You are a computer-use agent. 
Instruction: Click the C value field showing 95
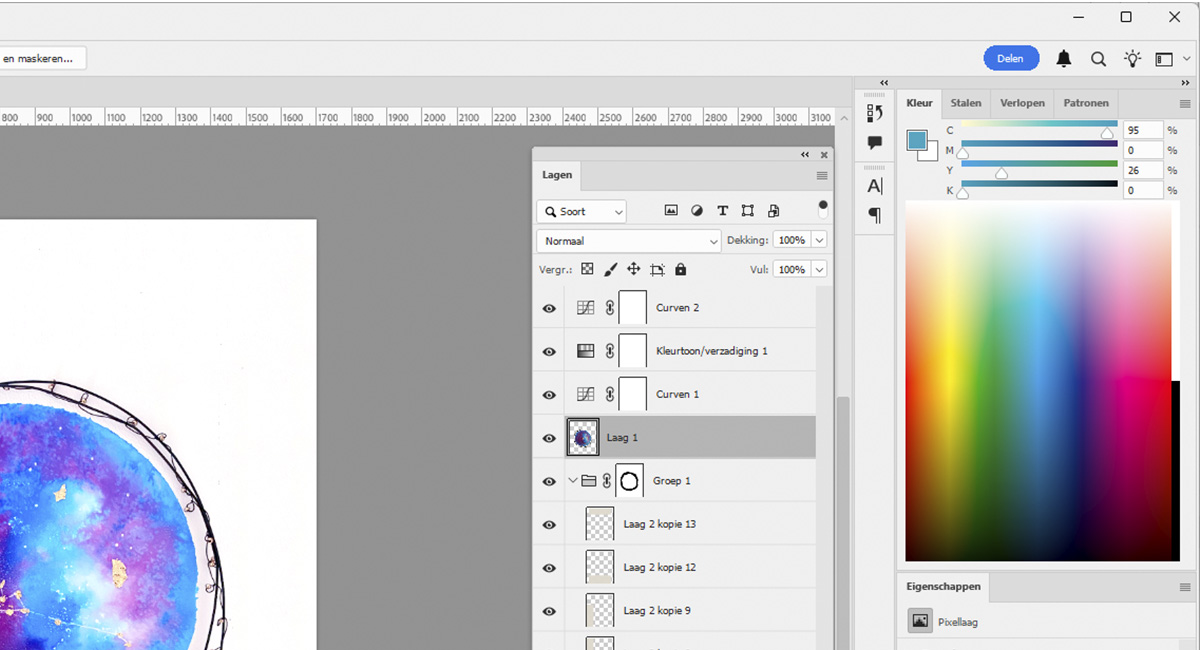tap(1143, 131)
